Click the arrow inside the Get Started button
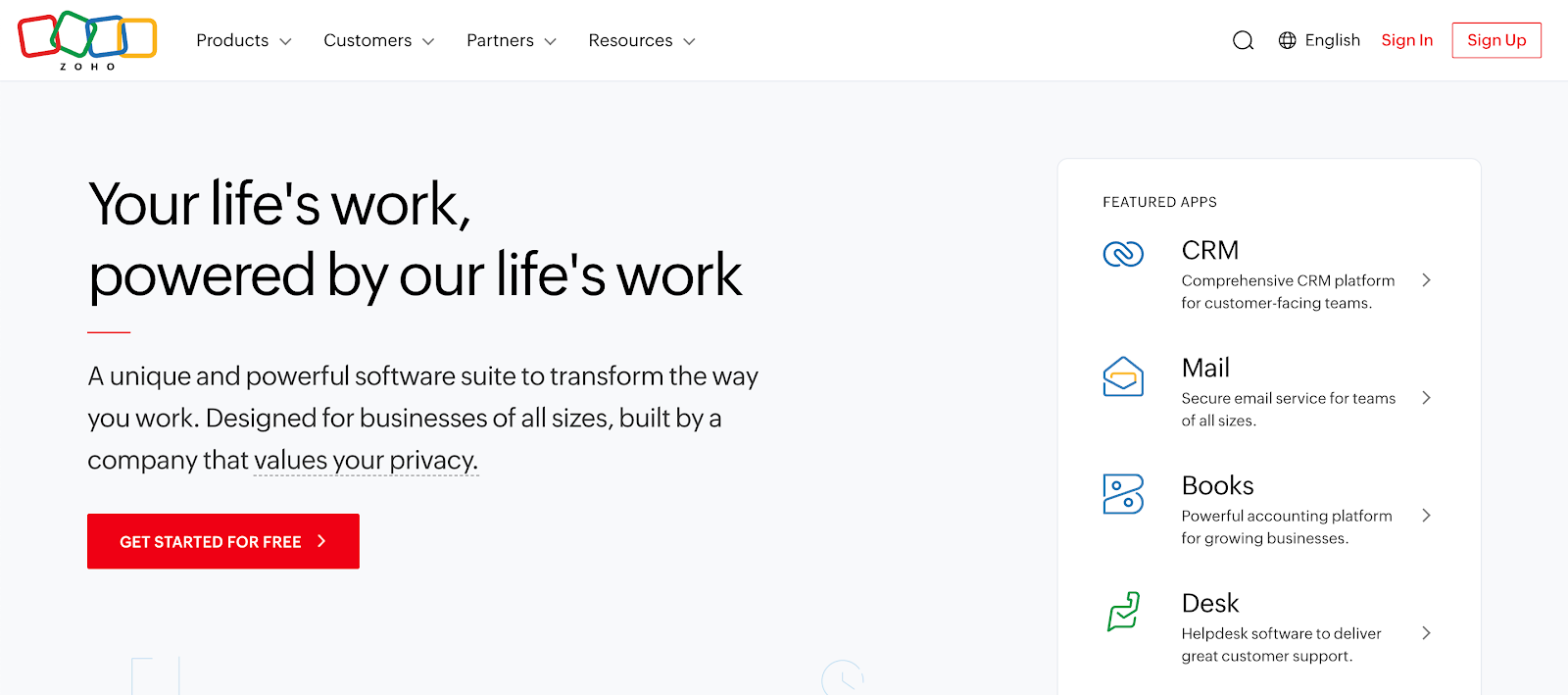The height and width of the screenshot is (695, 1568). (x=321, y=540)
